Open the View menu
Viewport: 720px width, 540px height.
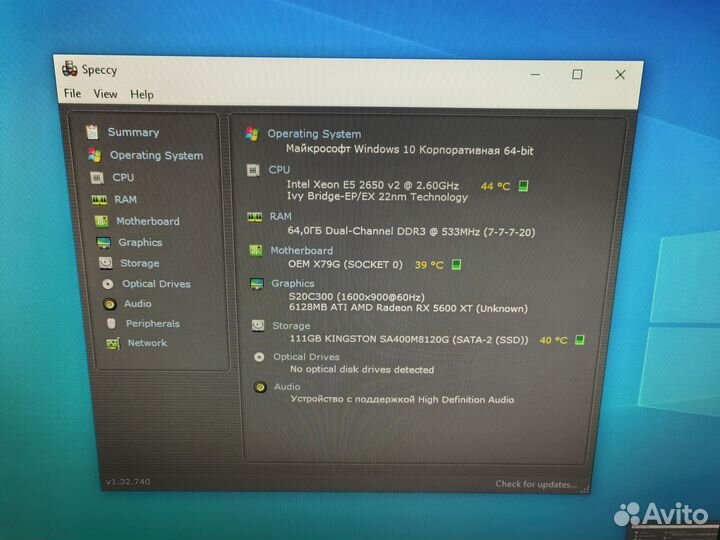105,94
